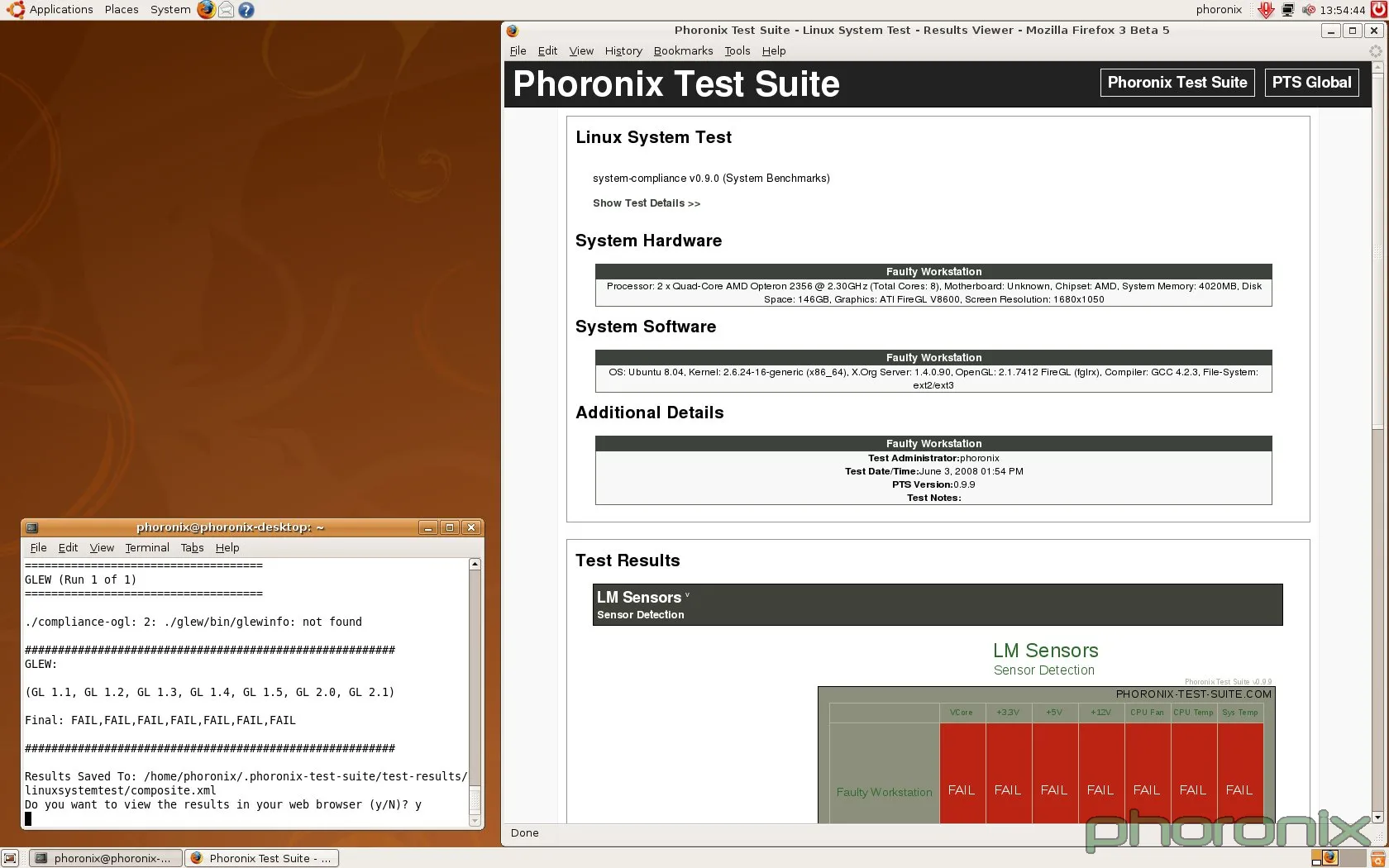Click the phoronix username in top panel
Viewport: 1389px width, 868px height.
pyautogui.click(x=1219, y=10)
